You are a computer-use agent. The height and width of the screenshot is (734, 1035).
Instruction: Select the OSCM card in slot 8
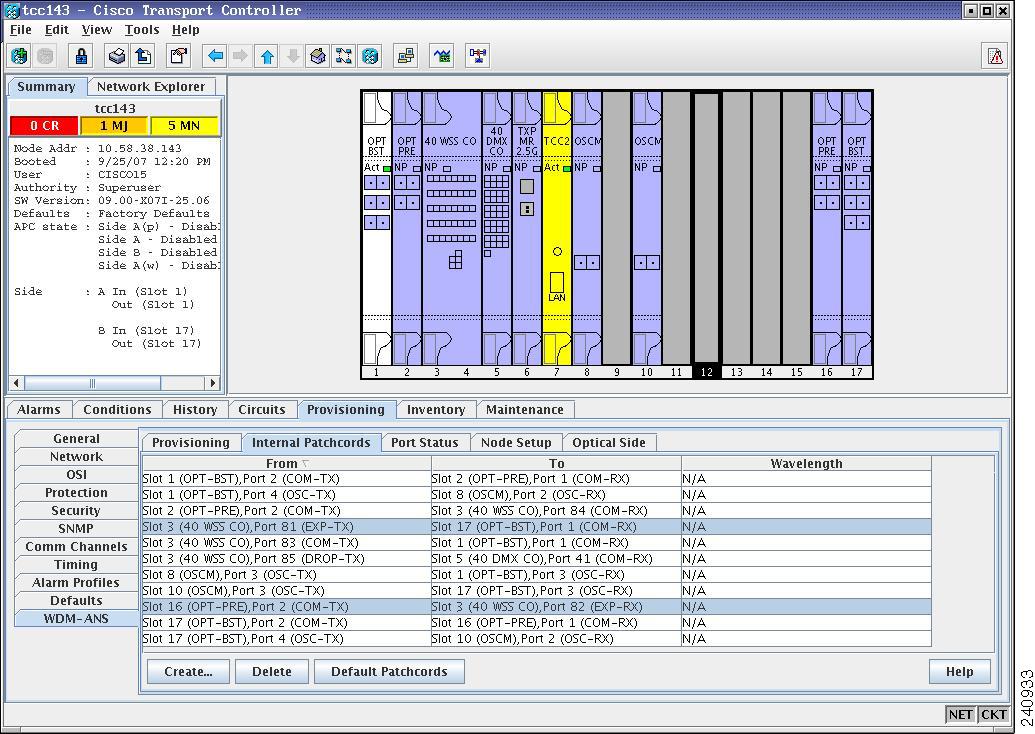pyautogui.click(x=587, y=228)
